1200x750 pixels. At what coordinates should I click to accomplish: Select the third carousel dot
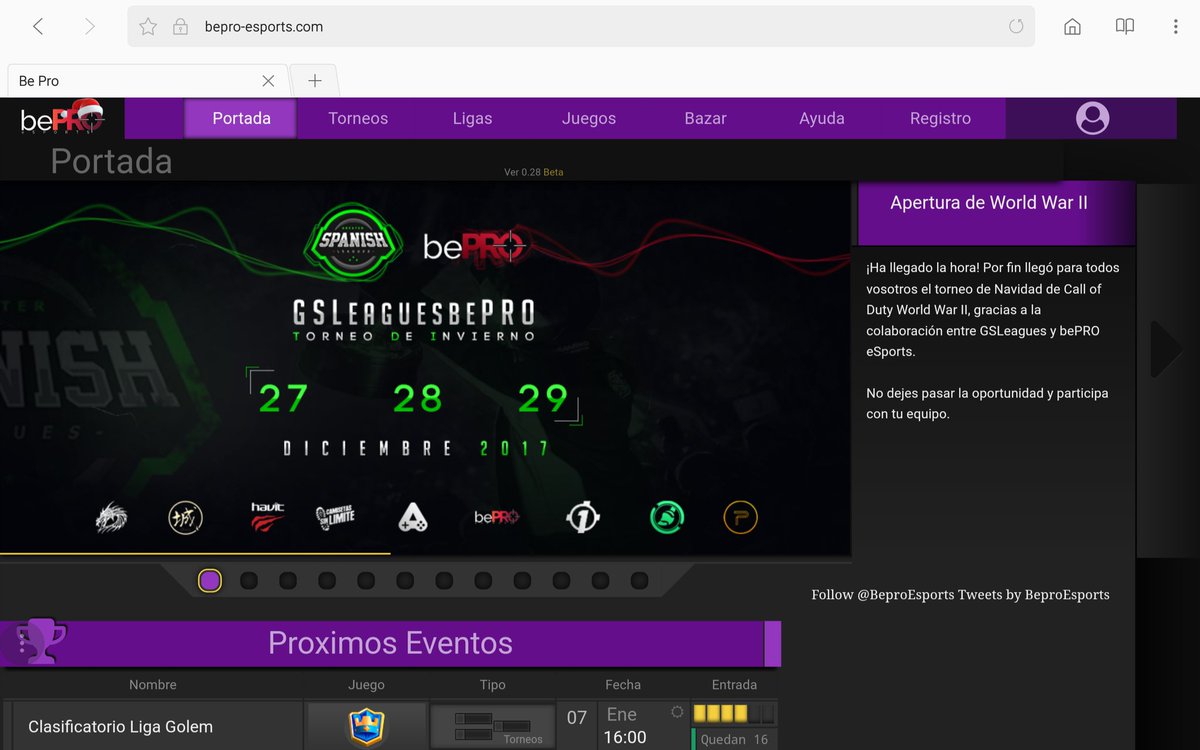coord(288,581)
